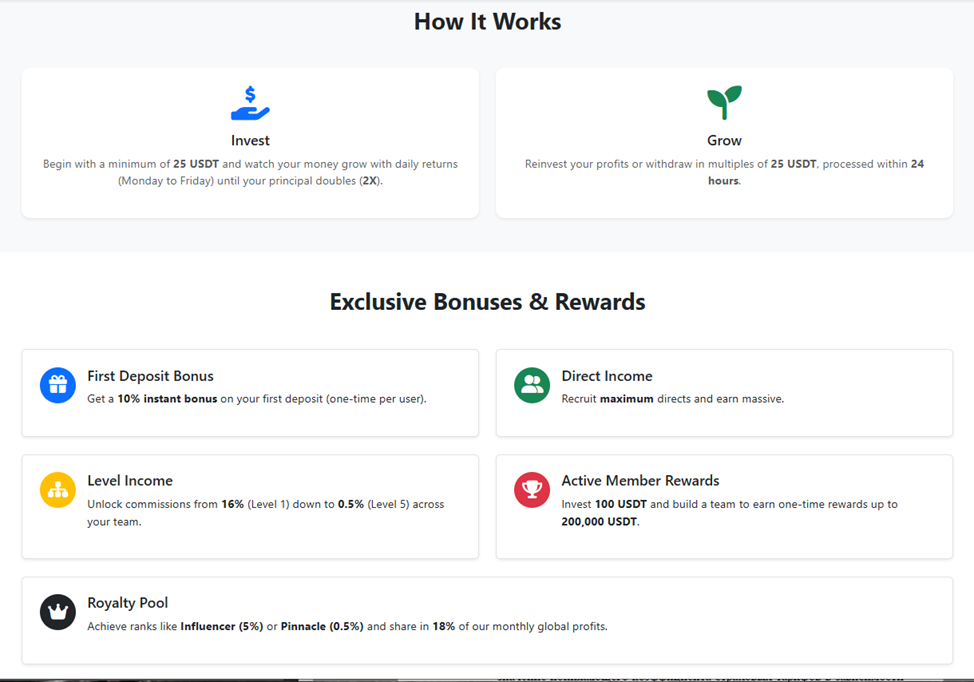Viewport: 974px width, 682px height.
Task: Click the Direct Income title
Action: pos(607,376)
